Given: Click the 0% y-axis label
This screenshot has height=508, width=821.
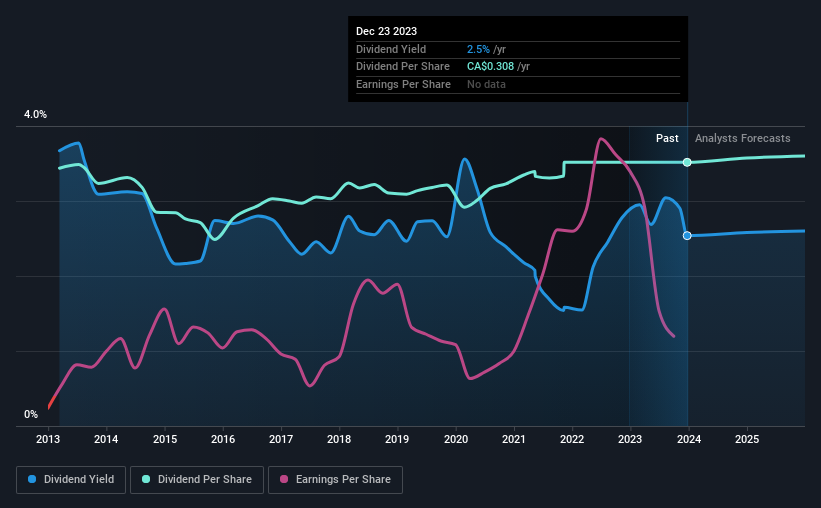Looking at the screenshot, I should pos(31,414).
